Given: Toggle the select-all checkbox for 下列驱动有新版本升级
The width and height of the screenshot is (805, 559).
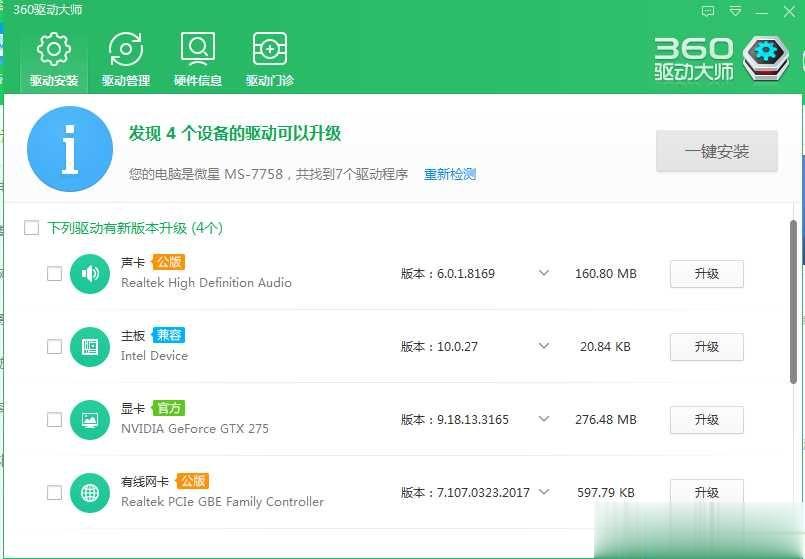Looking at the screenshot, I should (x=32, y=227).
